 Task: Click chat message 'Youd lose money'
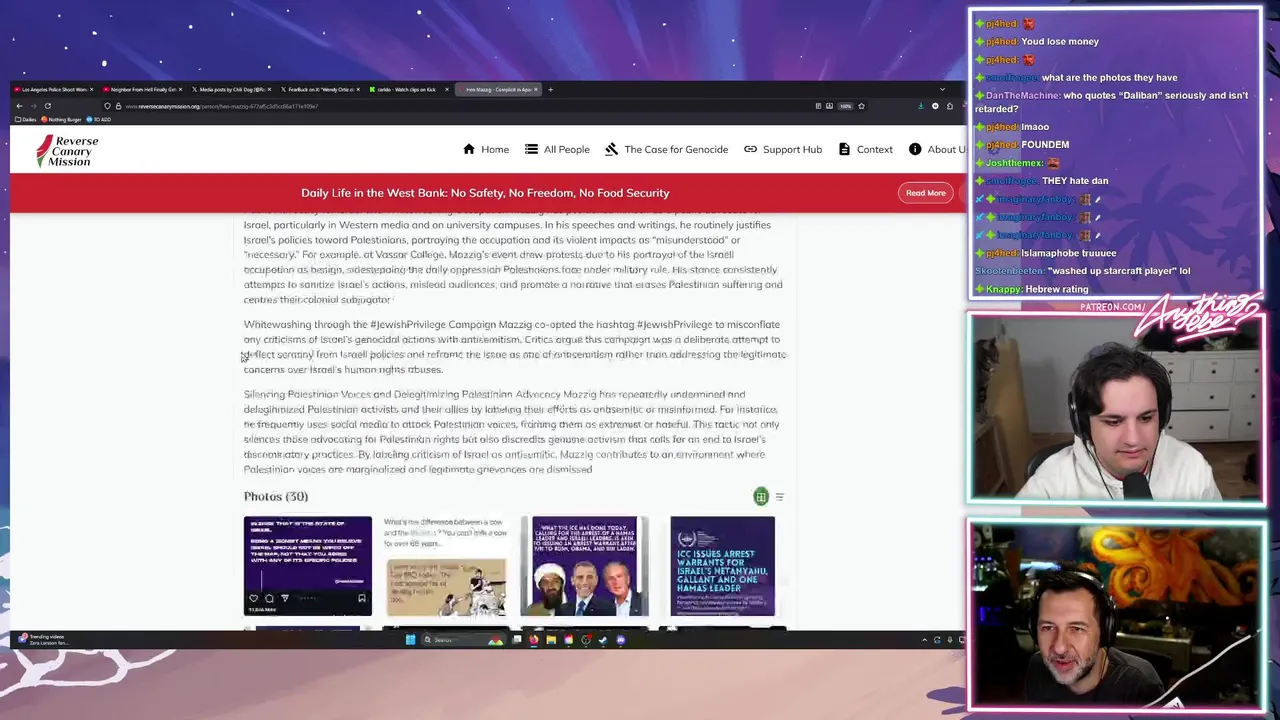pos(1060,42)
